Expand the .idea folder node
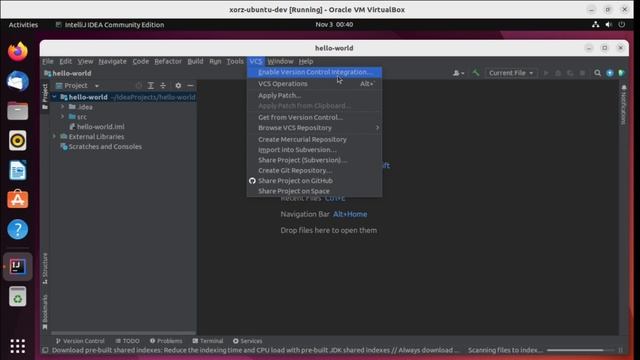Viewport: 640px width, 360px height. coord(62,107)
